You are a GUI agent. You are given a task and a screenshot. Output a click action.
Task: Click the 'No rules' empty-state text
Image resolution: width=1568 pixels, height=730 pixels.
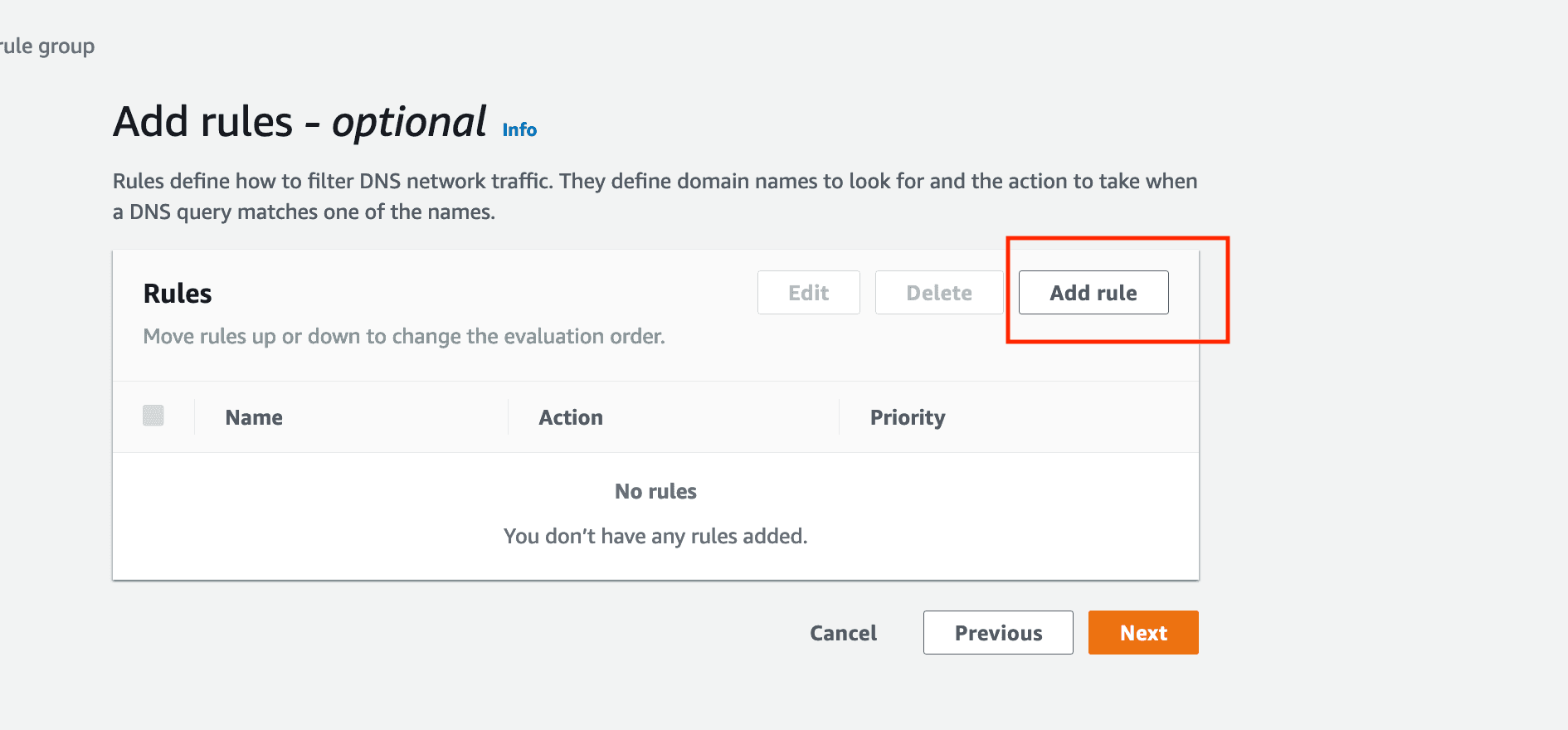(655, 491)
